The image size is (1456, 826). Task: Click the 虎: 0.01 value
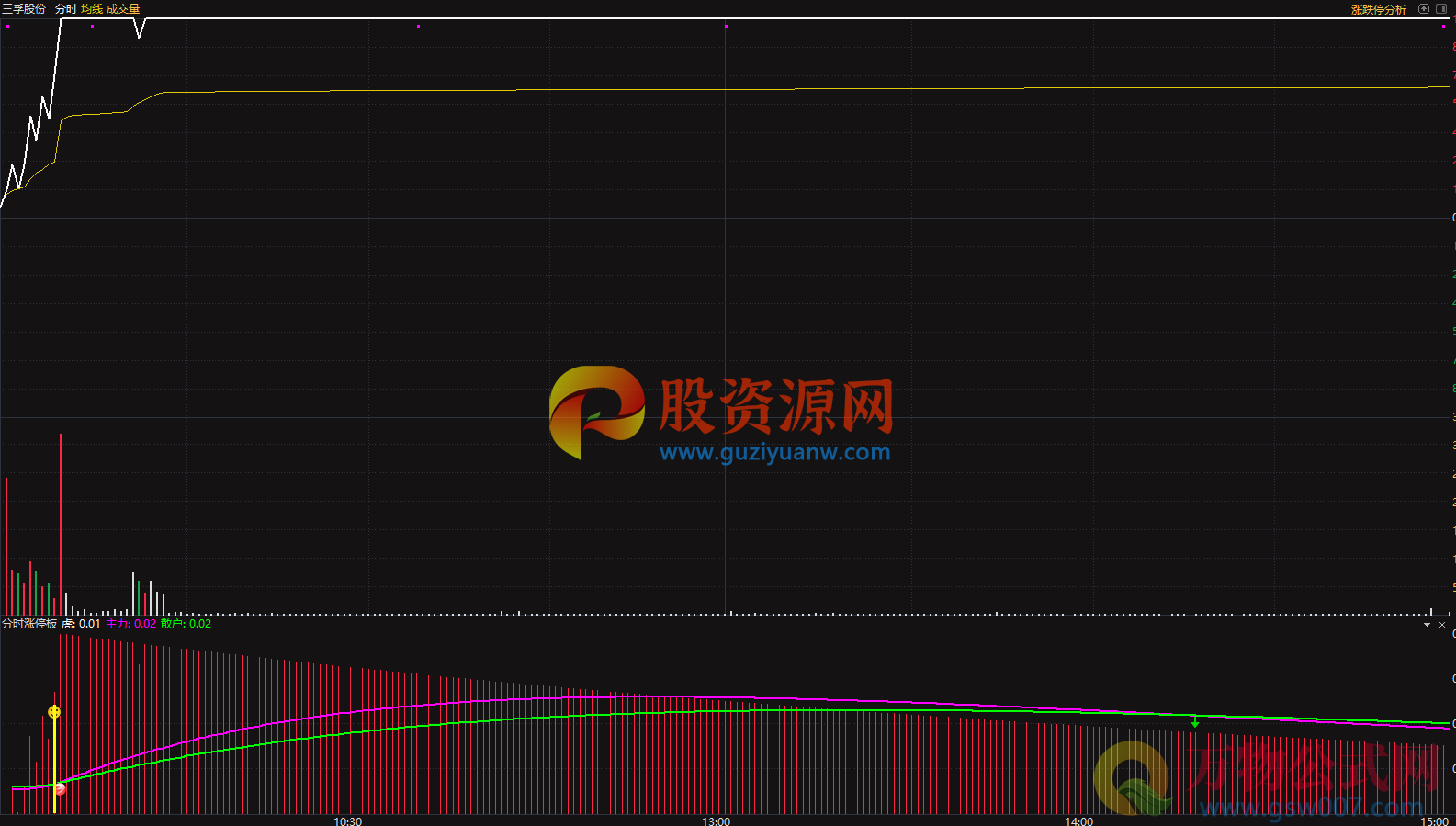81,624
